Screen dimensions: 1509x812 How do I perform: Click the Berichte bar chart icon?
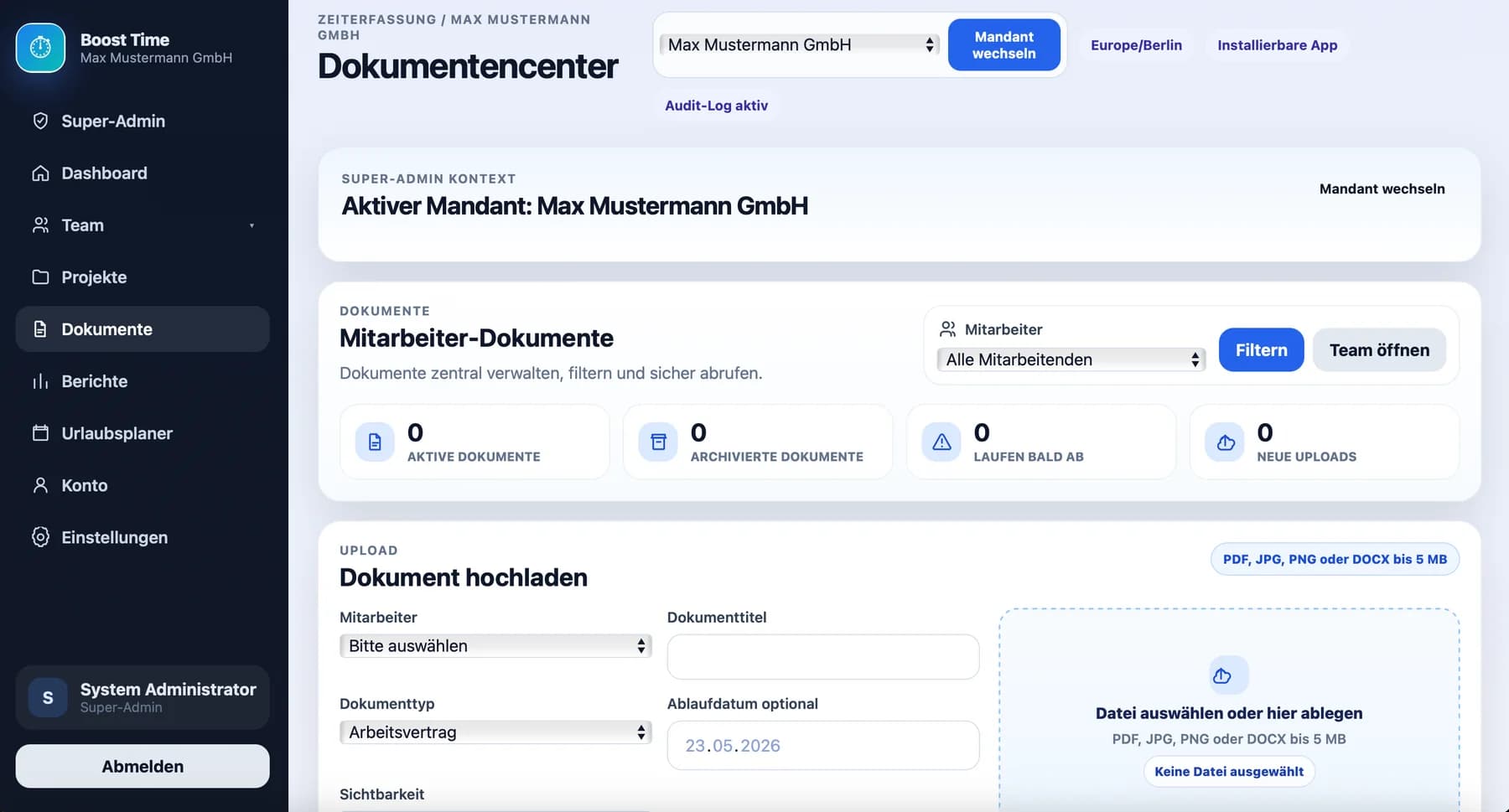click(40, 381)
